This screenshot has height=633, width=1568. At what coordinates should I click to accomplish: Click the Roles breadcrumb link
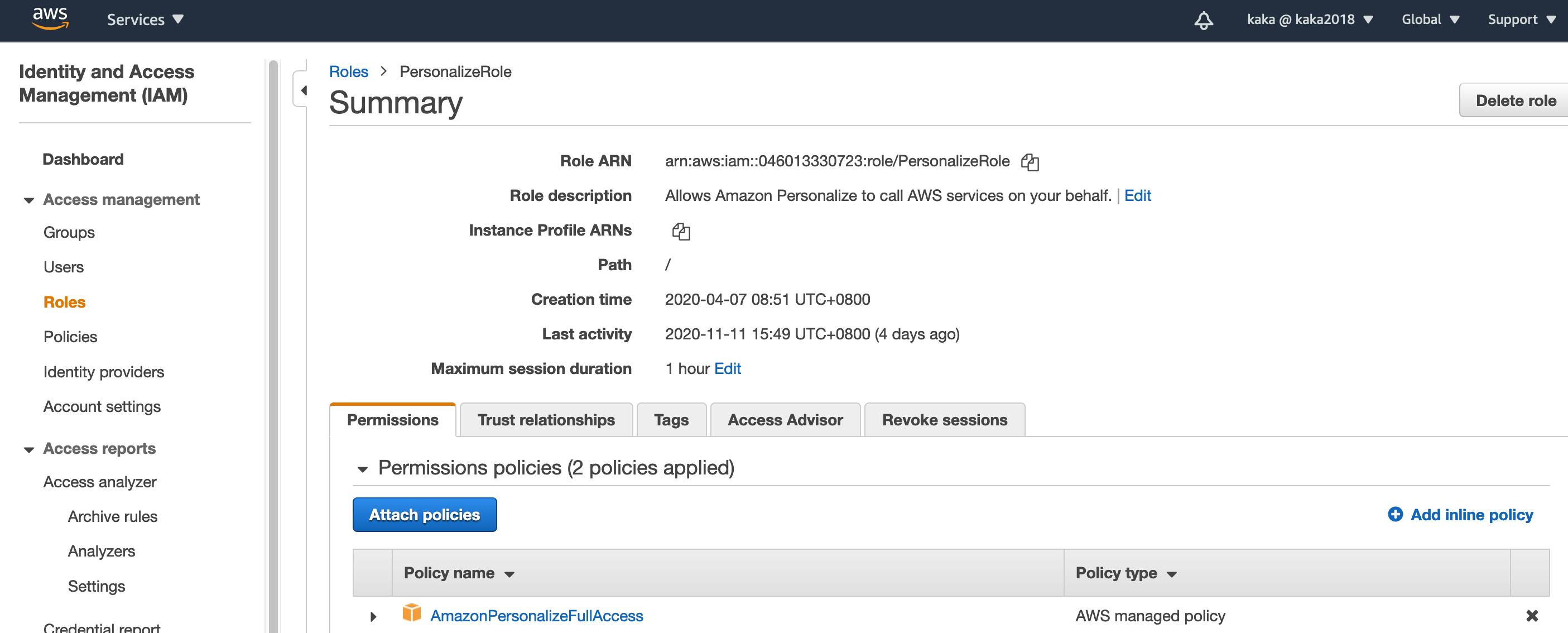point(348,72)
